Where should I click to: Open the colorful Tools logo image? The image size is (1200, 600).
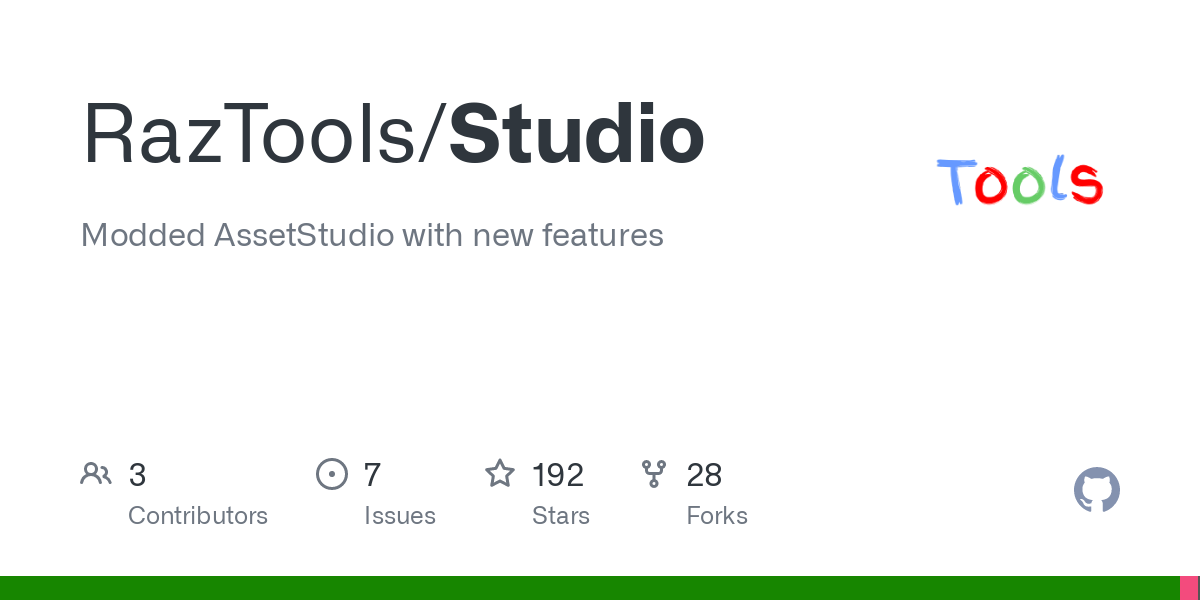[1020, 181]
